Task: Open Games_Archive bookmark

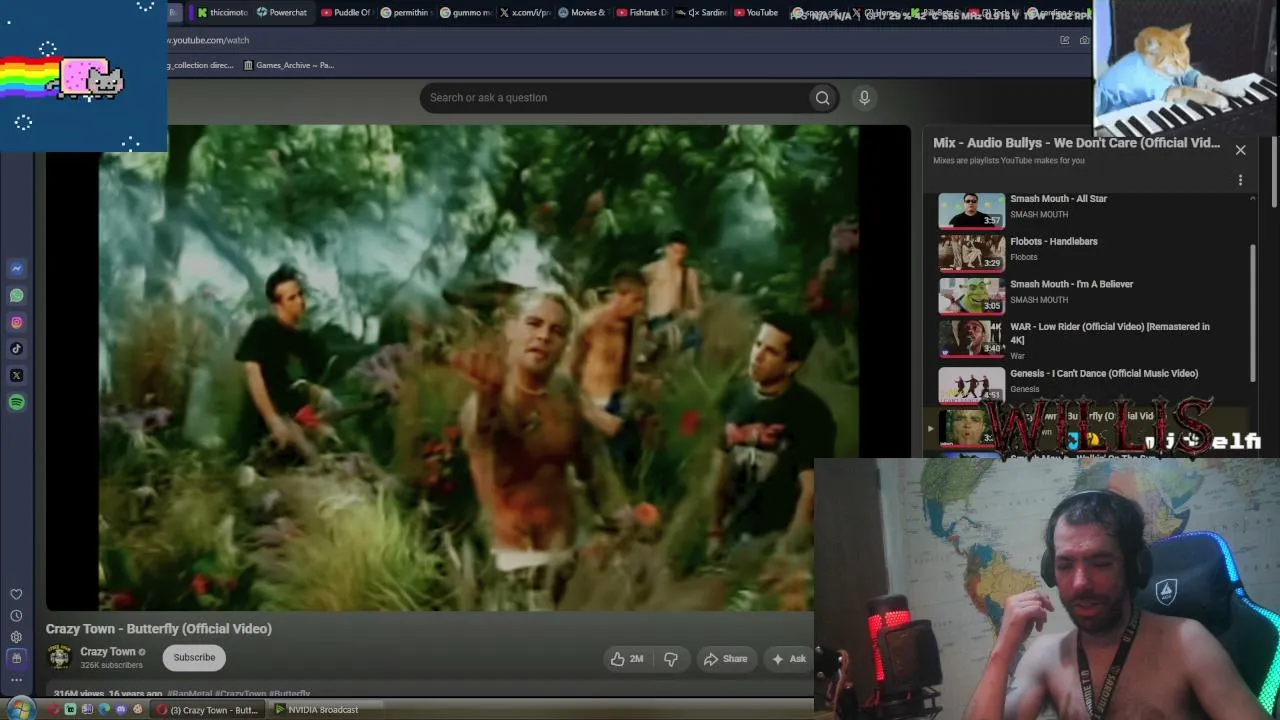Action: [x=288, y=65]
